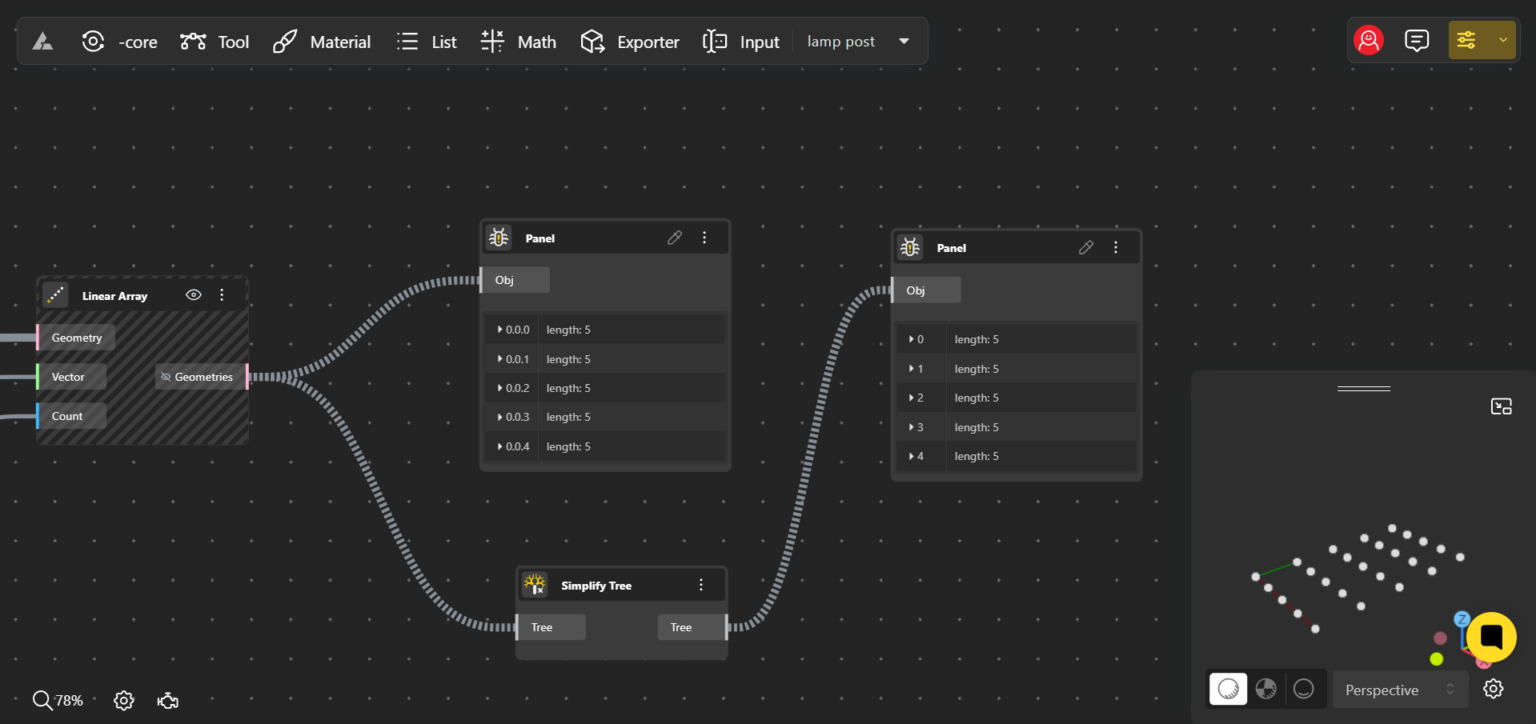Click the Nodi logo in the top toolbar

pyautogui.click(x=42, y=41)
